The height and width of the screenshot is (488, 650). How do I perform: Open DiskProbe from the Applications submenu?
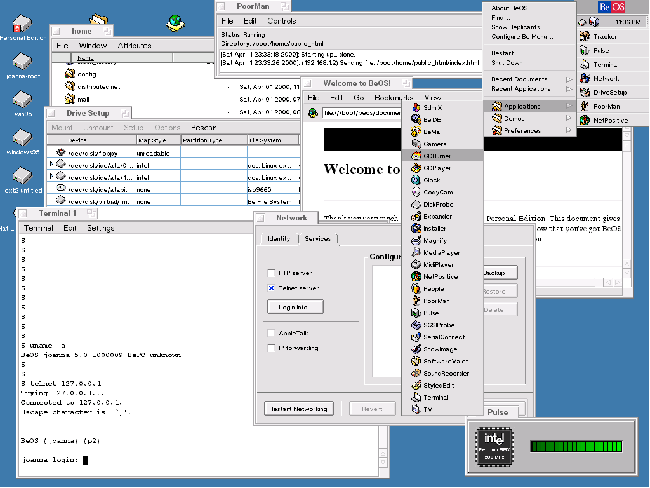(442, 204)
